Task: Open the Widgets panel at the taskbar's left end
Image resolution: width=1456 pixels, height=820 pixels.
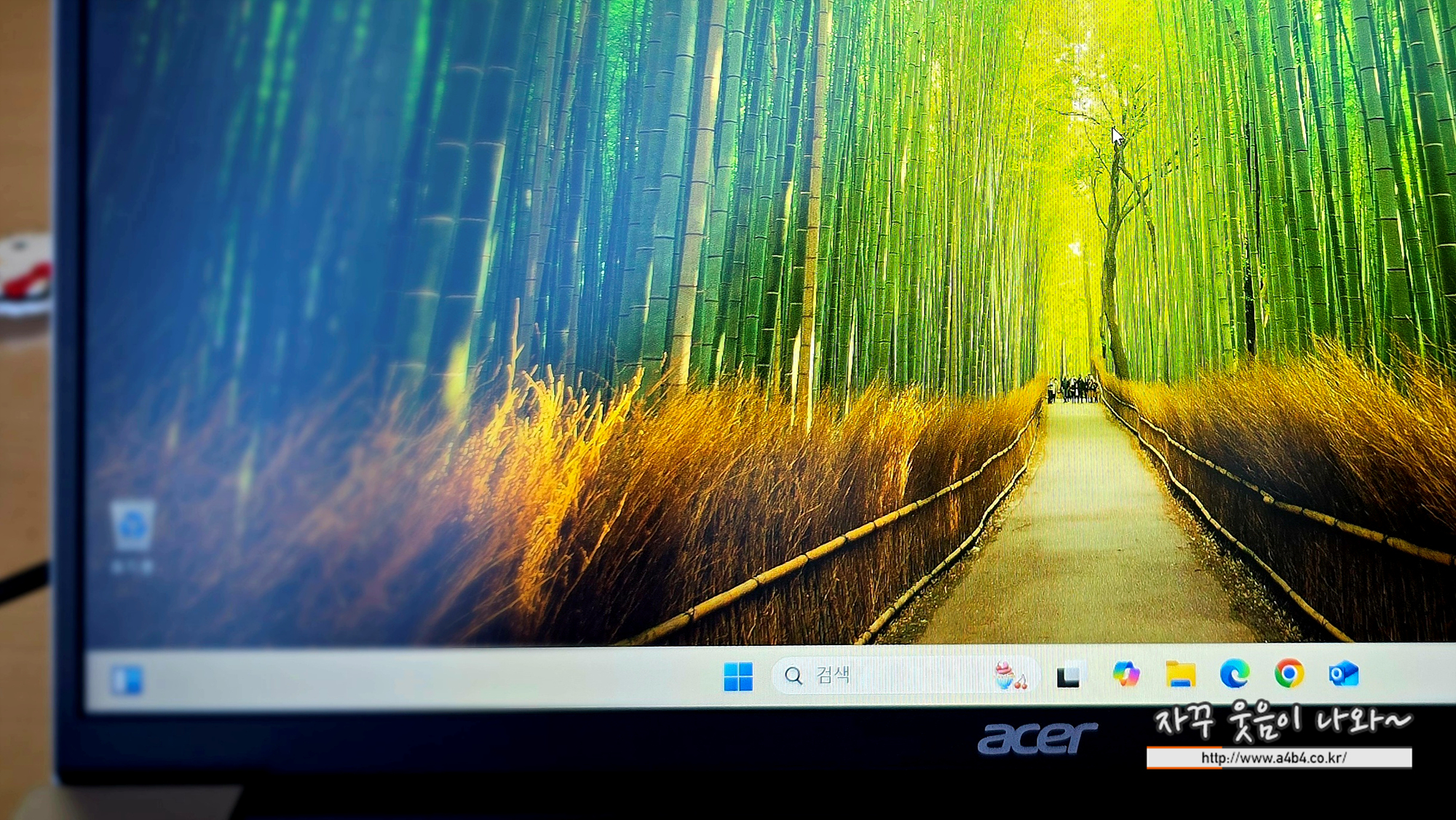Action: (x=127, y=680)
